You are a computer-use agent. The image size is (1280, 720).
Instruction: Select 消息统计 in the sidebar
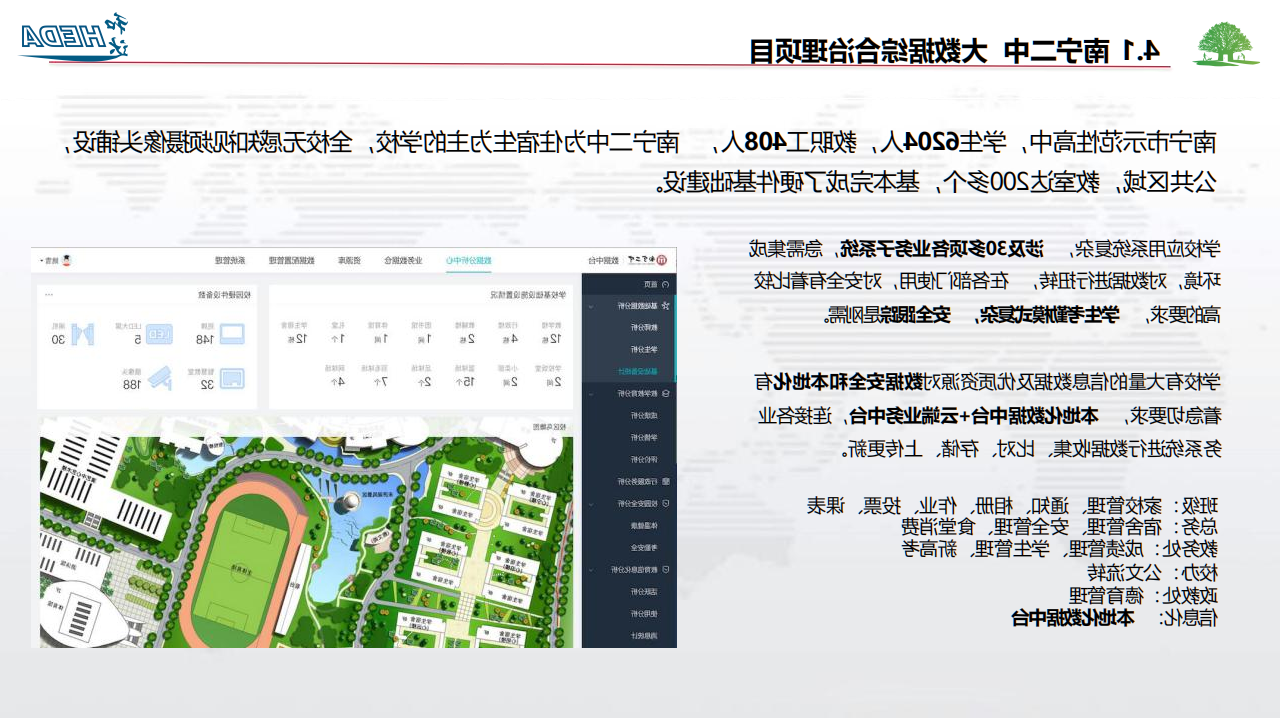coord(644,636)
